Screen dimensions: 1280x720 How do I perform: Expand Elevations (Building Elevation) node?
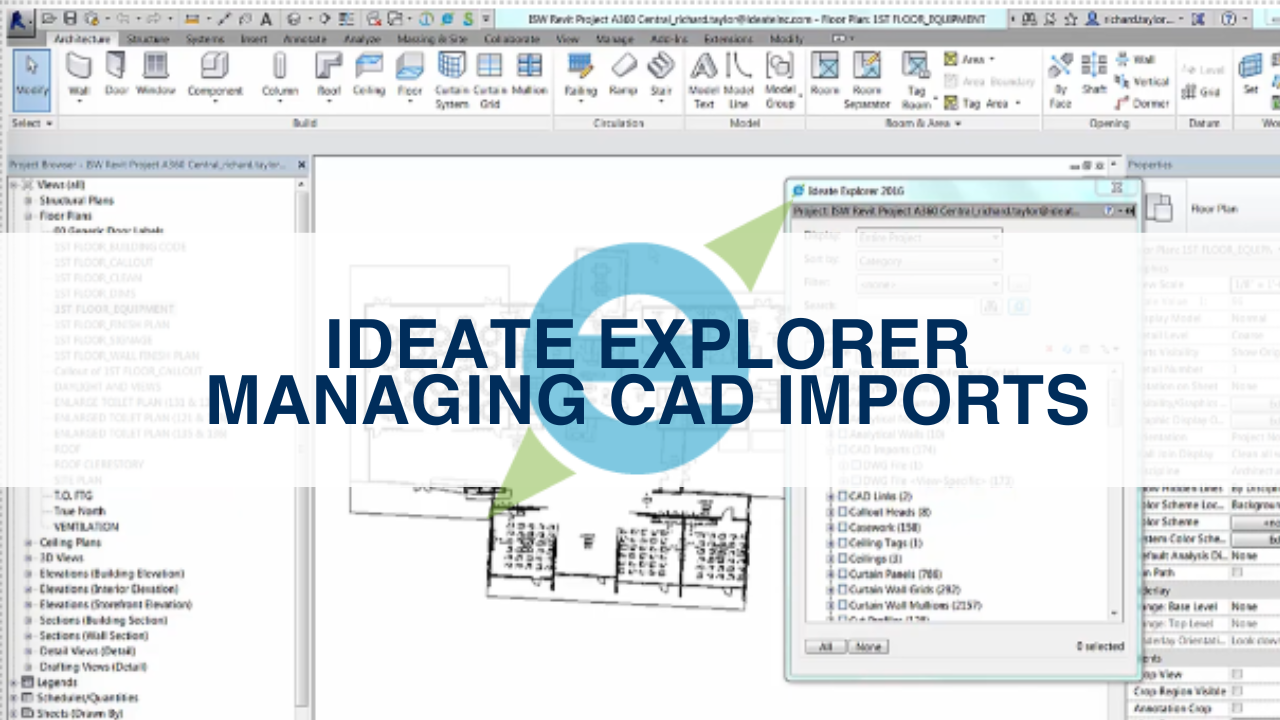pos(29,574)
